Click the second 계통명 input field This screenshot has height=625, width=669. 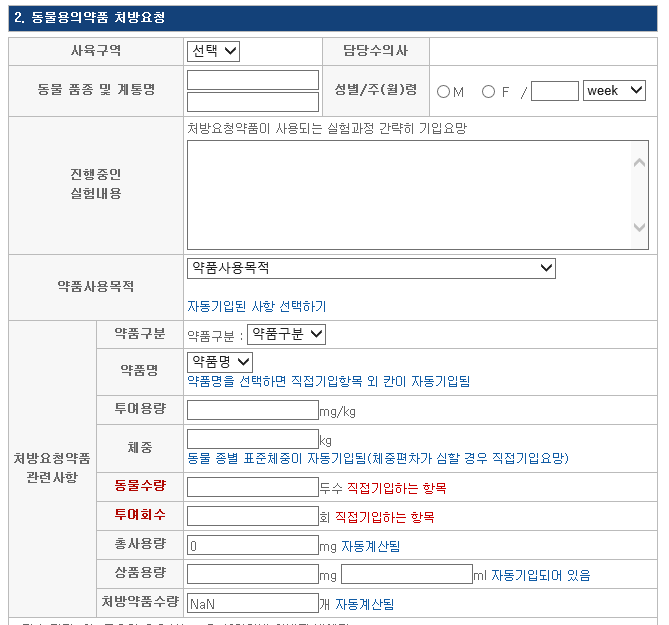[x=252, y=101]
